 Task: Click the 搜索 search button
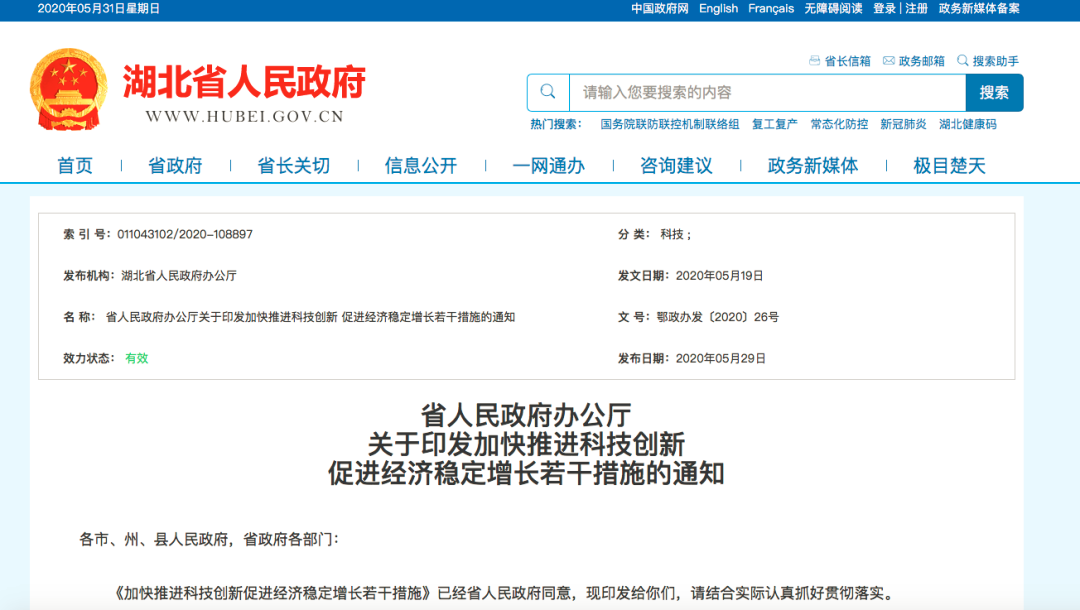coord(994,92)
